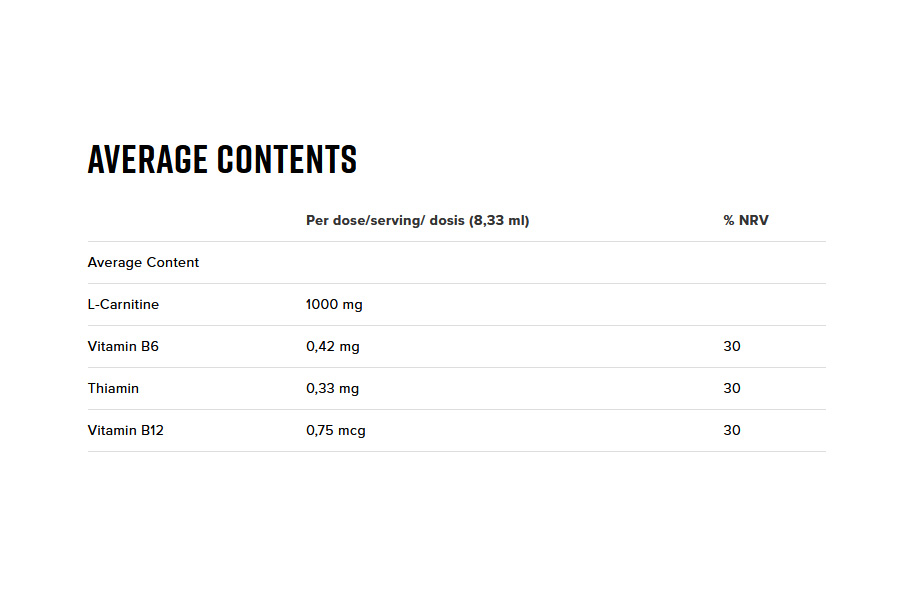Click the 0,75 figure for Vitamin B12
The height and width of the screenshot is (600, 910).
[320, 430]
